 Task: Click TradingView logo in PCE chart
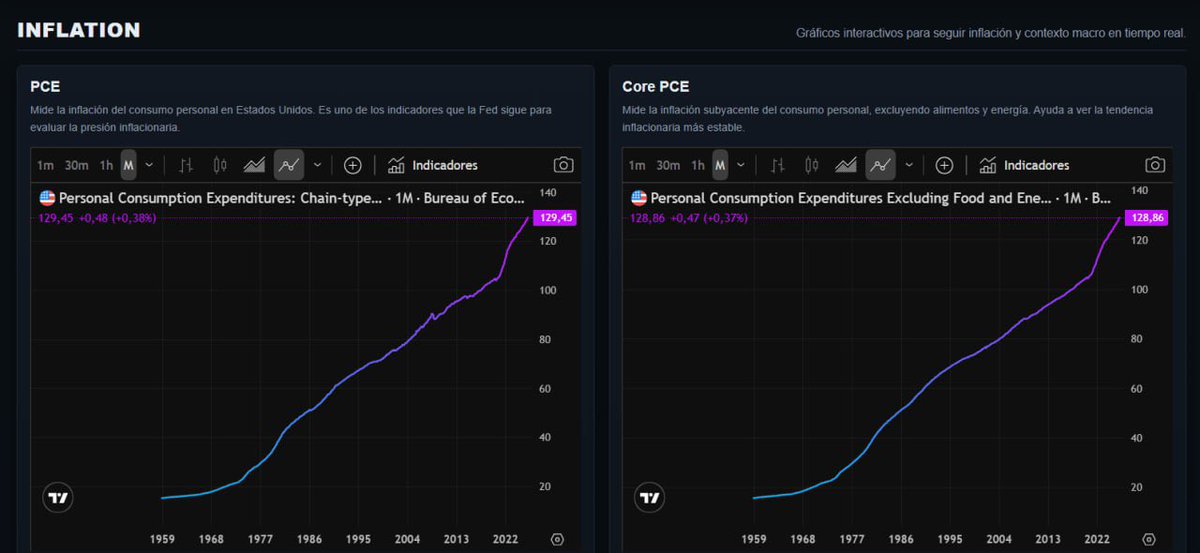click(59, 497)
